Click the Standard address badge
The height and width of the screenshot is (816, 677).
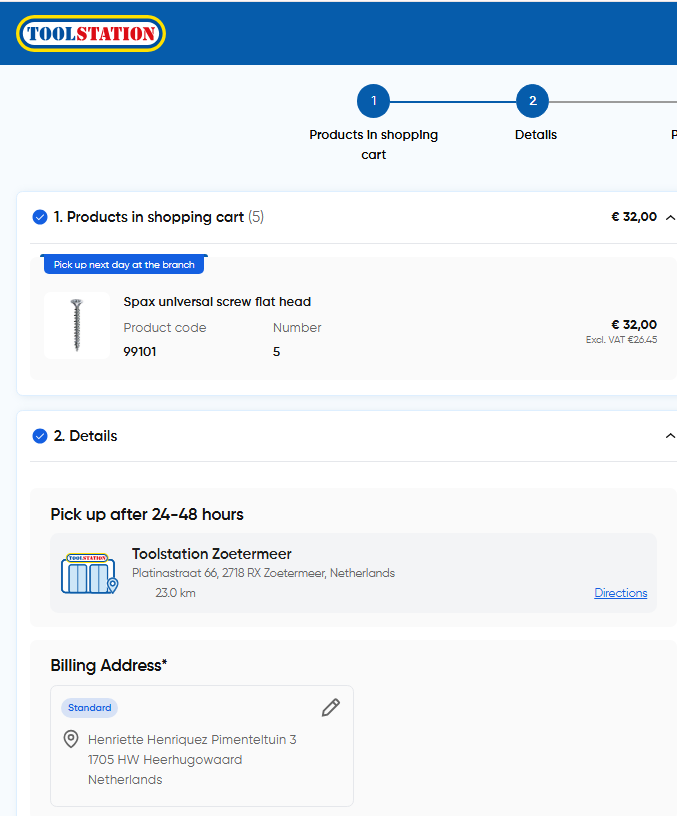click(x=90, y=708)
